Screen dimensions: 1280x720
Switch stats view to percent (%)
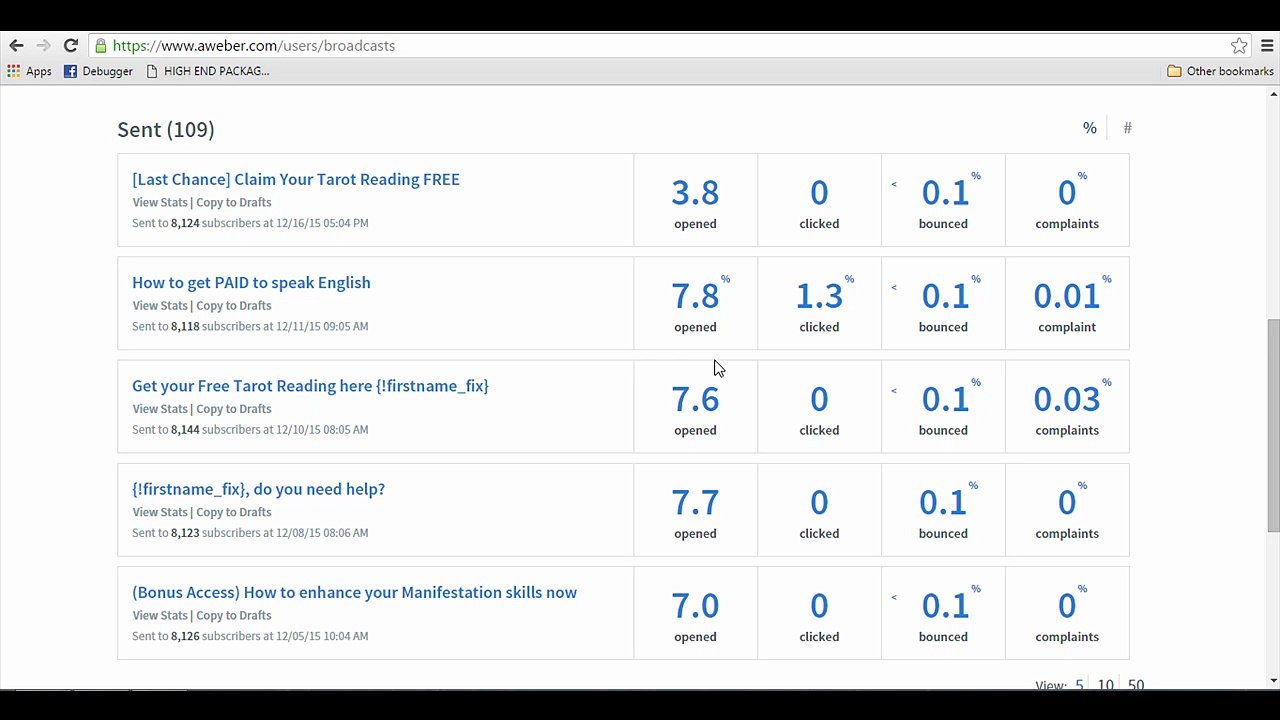pyautogui.click(x=1090, y=127)
